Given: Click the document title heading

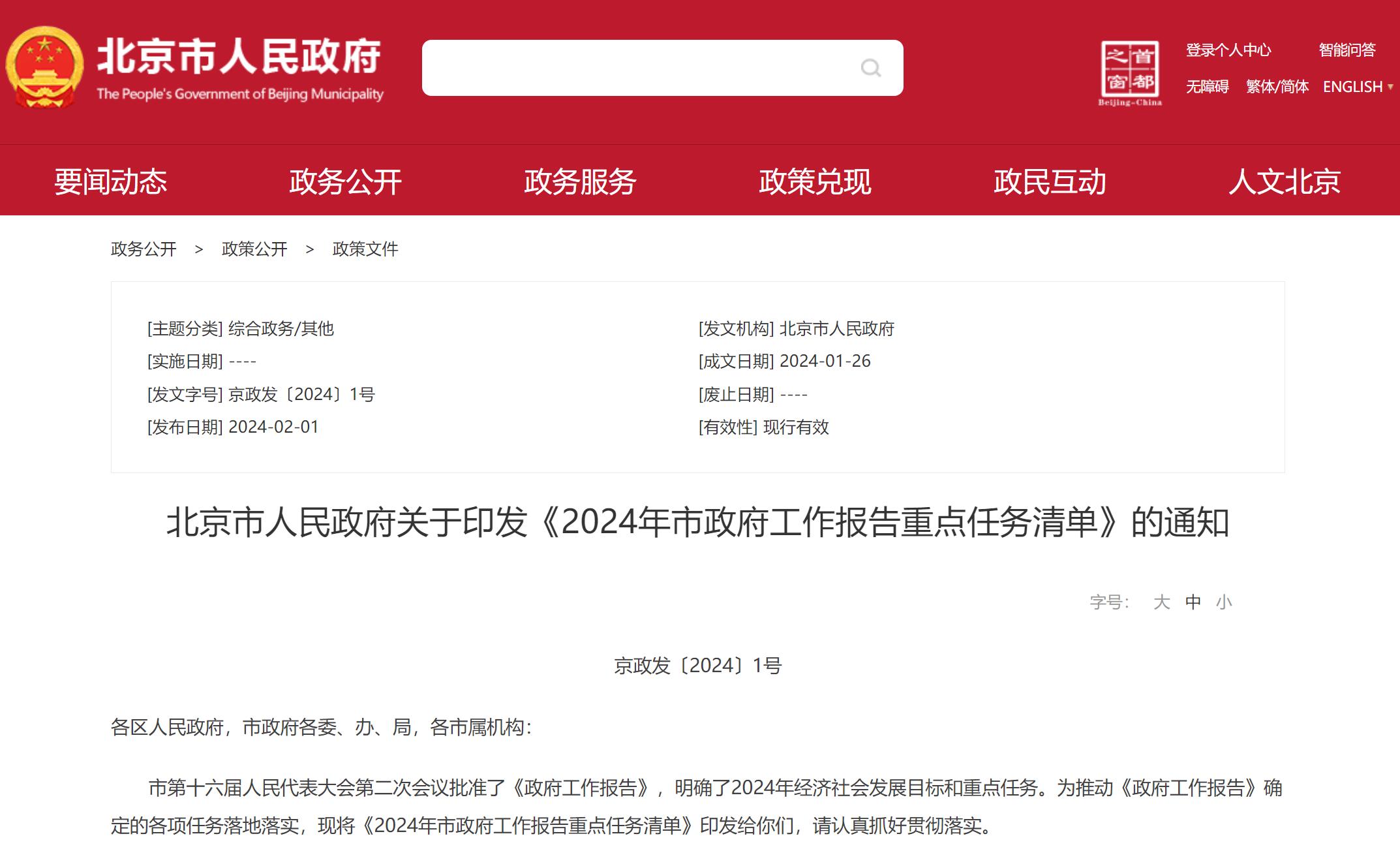Looking at the screenshot, I should click(x=698, y=522).
